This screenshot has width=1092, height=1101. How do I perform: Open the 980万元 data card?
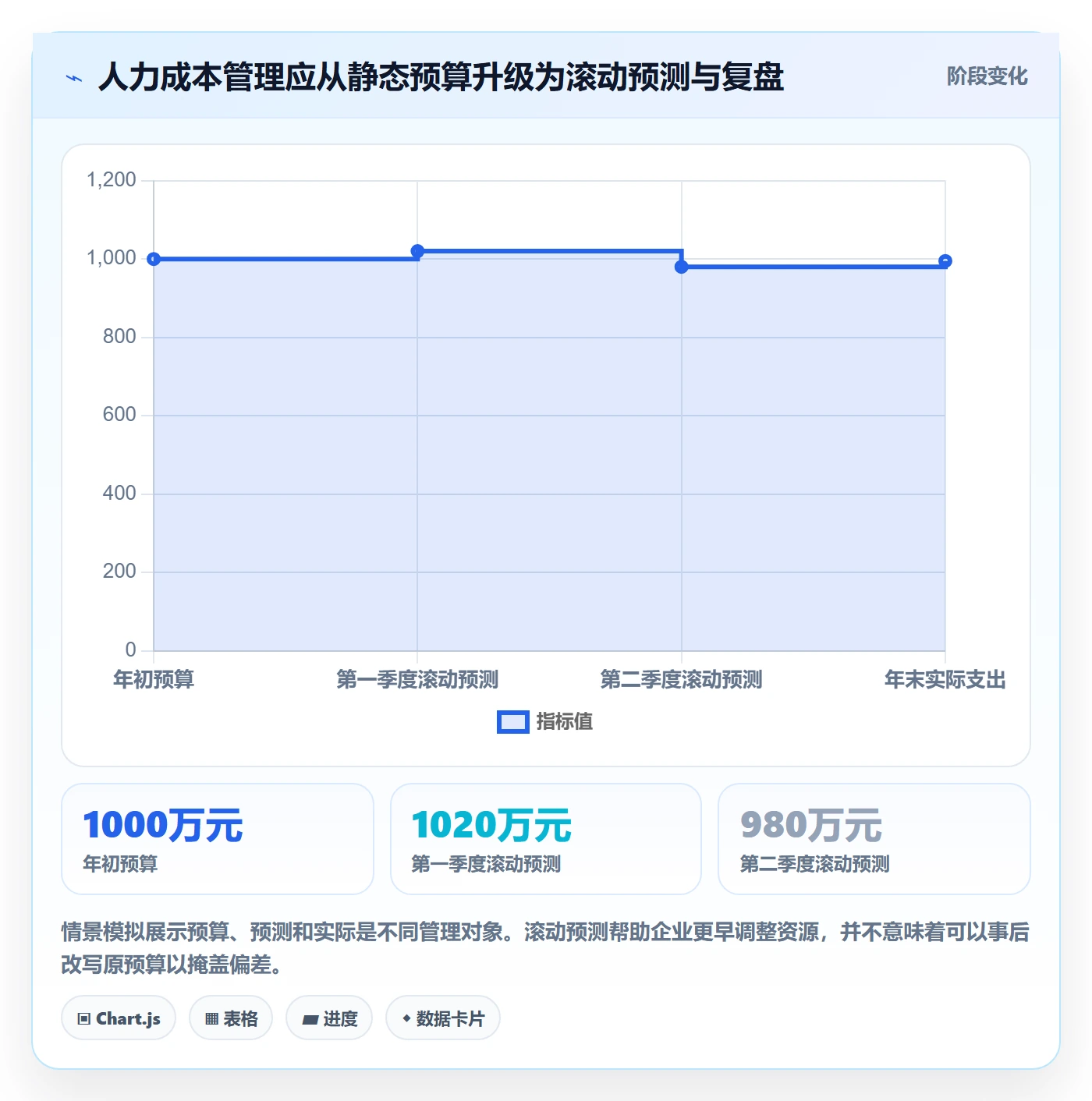click(x=874, y=839)
